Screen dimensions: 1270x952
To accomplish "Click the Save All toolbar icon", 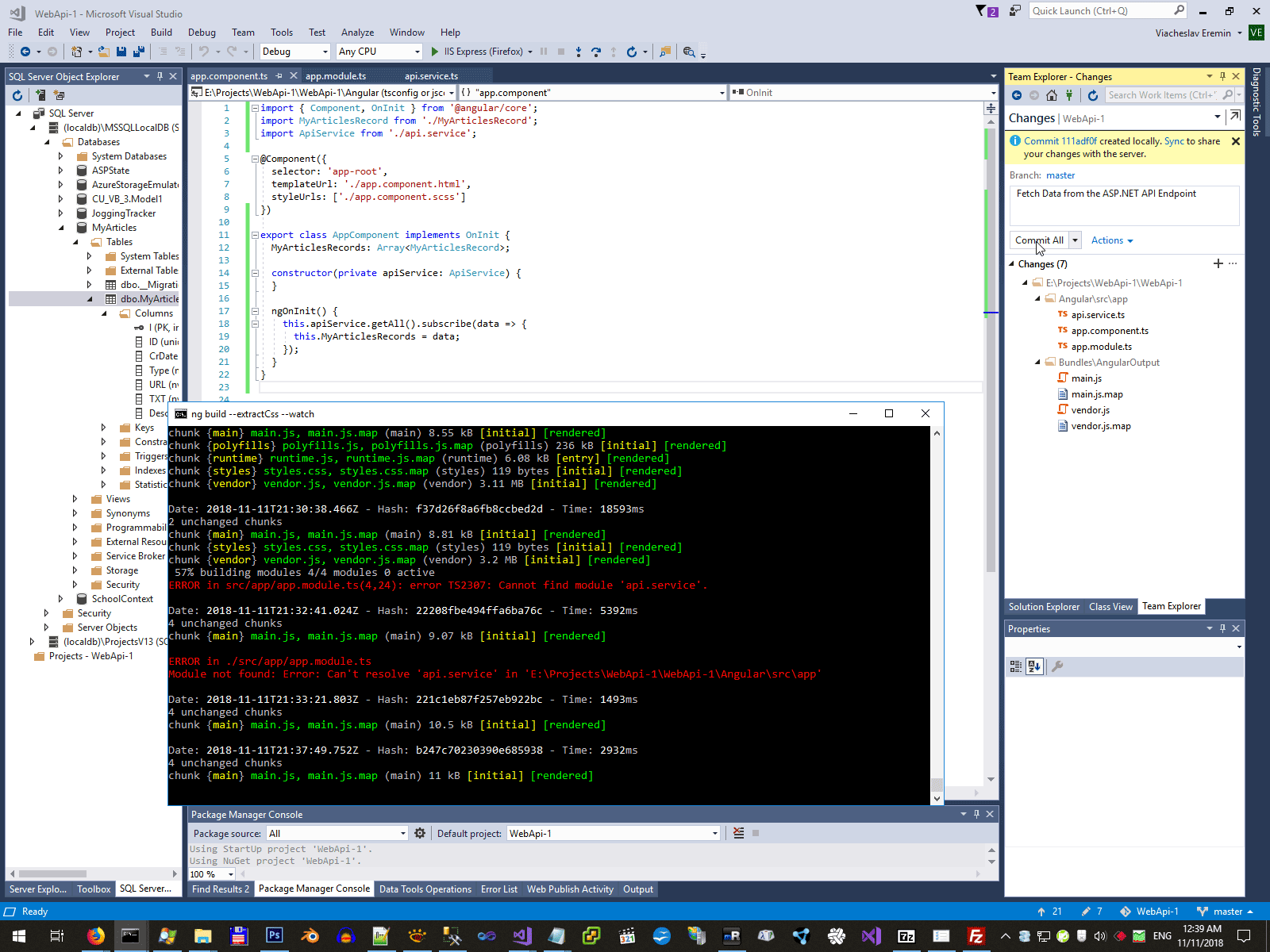I will tap(138, 52).
